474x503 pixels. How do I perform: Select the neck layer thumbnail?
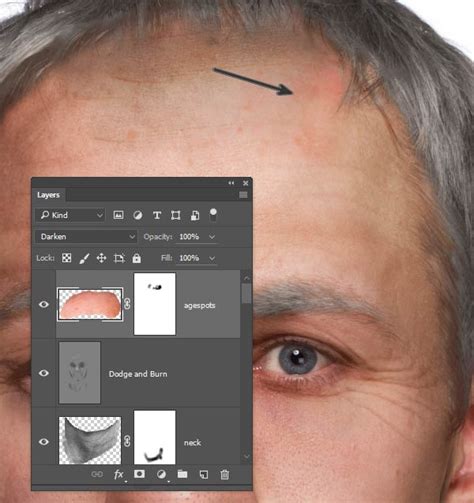point(90,440)
